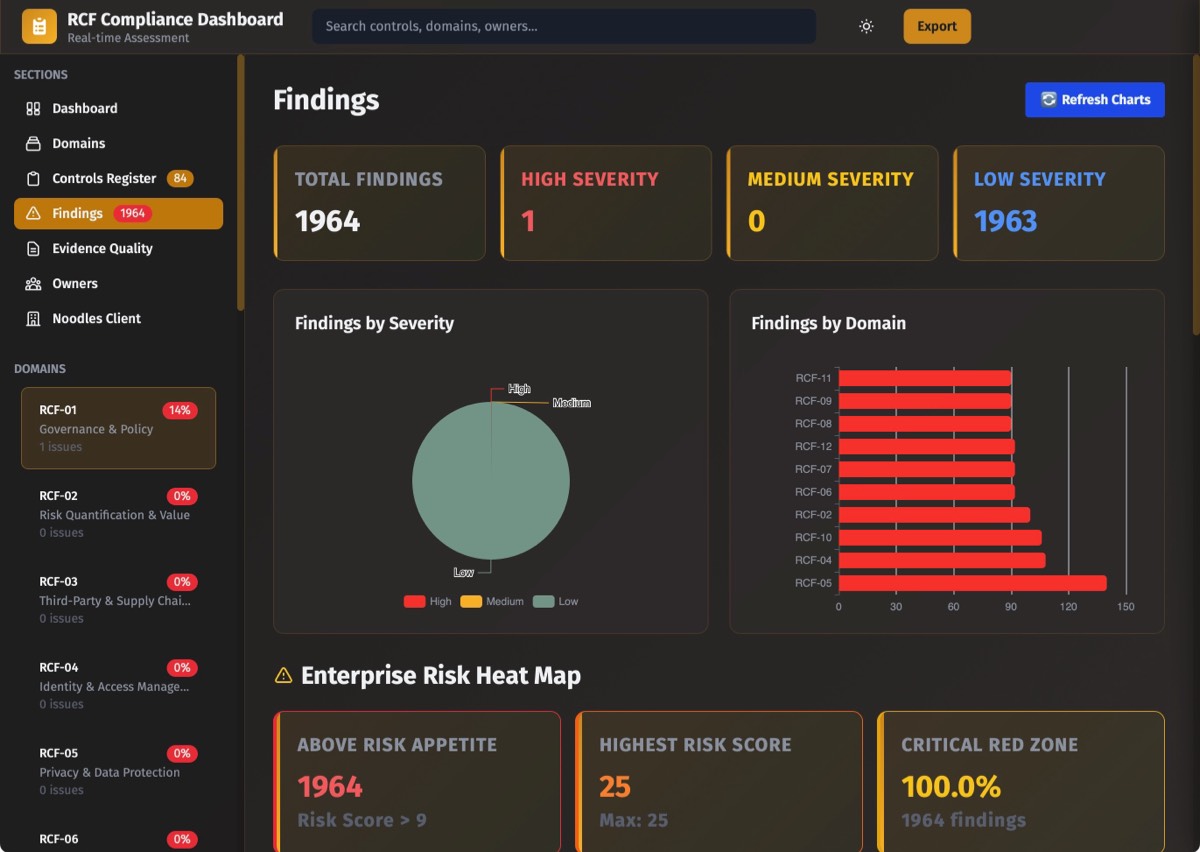Viewport: 1200px width, 852px height.
Task: Focus the search controls input field
Action: click(563, 27)
